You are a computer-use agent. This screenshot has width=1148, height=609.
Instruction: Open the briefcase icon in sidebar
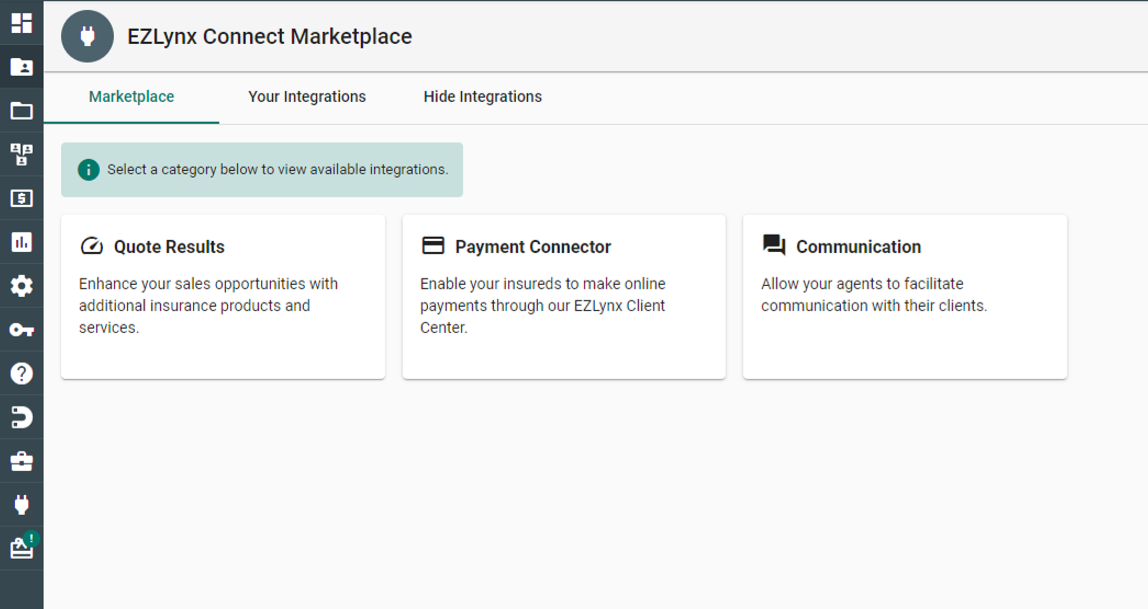[x=21, y=461]
